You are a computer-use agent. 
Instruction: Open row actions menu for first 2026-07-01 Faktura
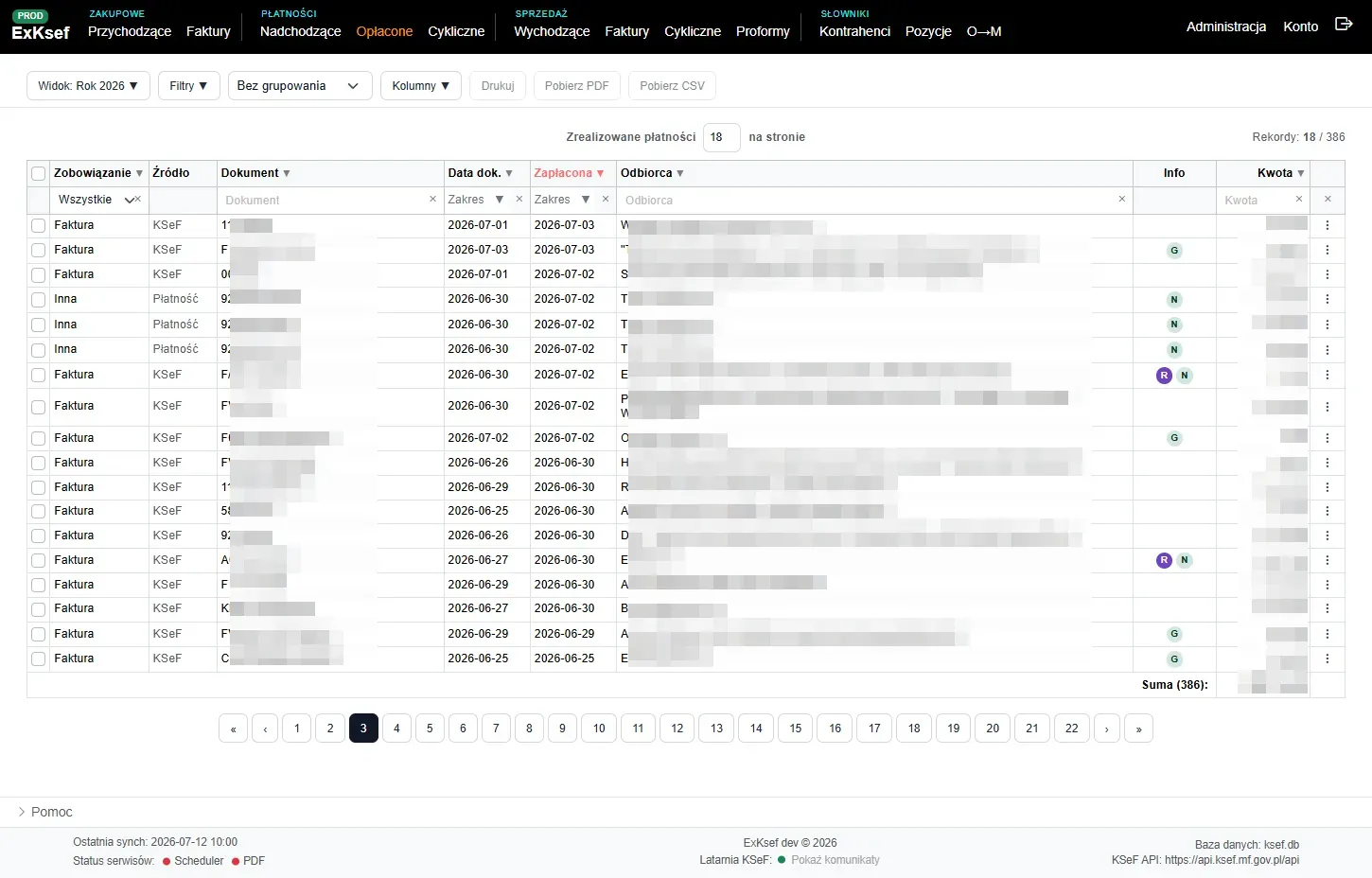tap(1328, 225)
